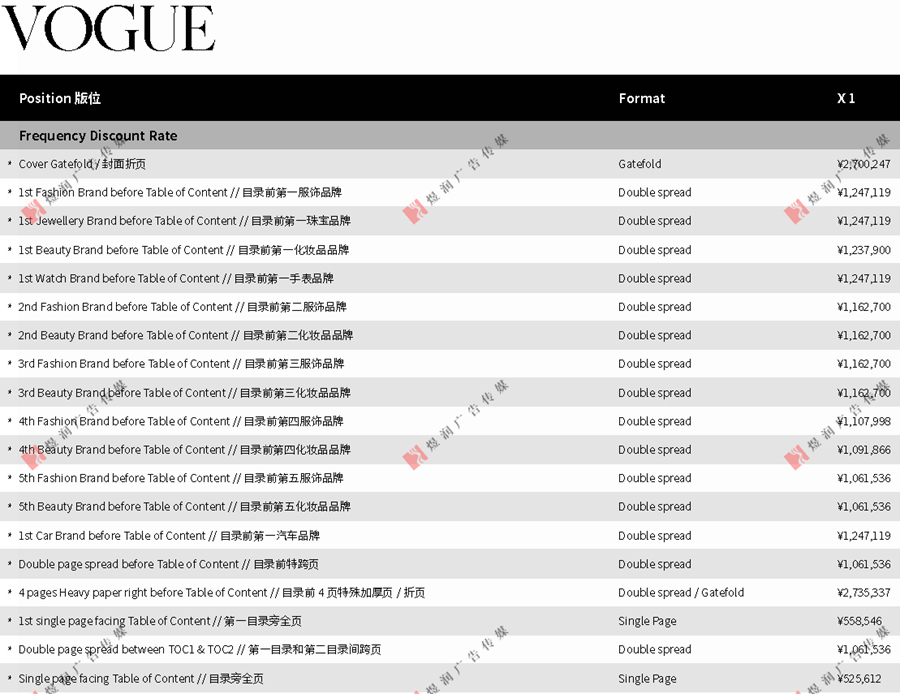Screen dimensions: 900x694
Task: Select the 'Position 版位' column header
Action: [60, 98]
